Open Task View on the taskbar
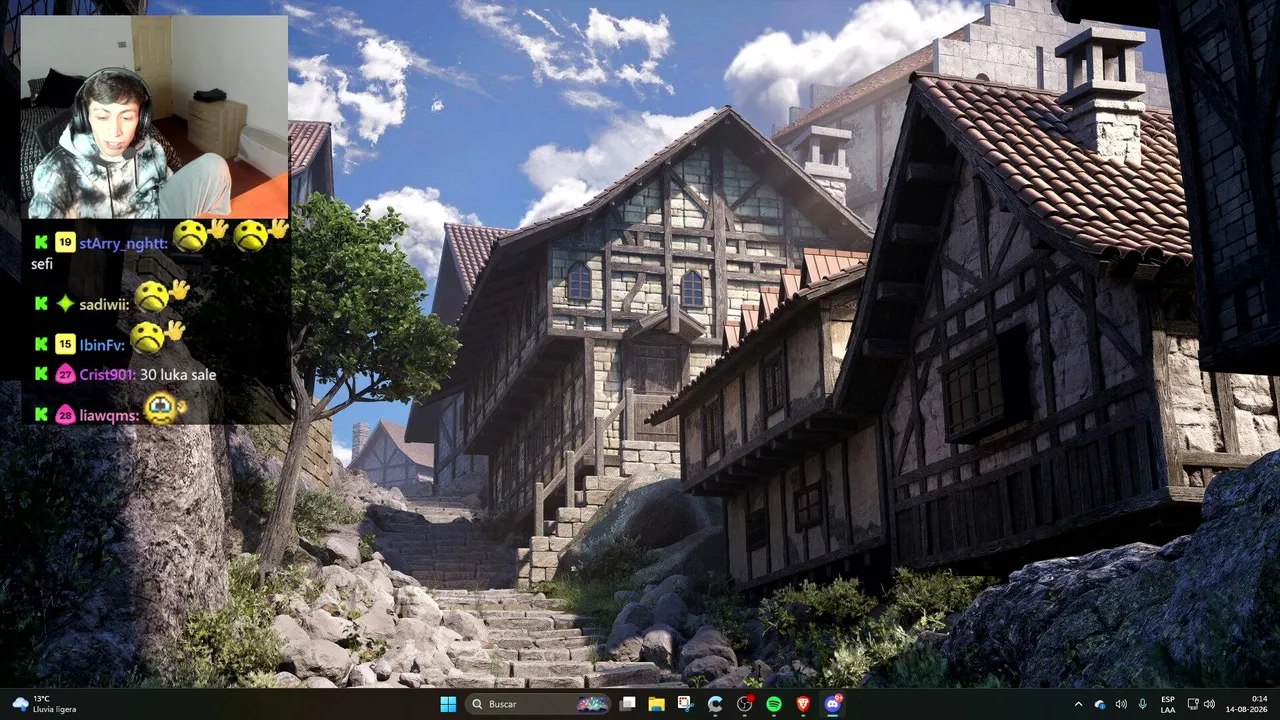 click(x=628, y=704)
